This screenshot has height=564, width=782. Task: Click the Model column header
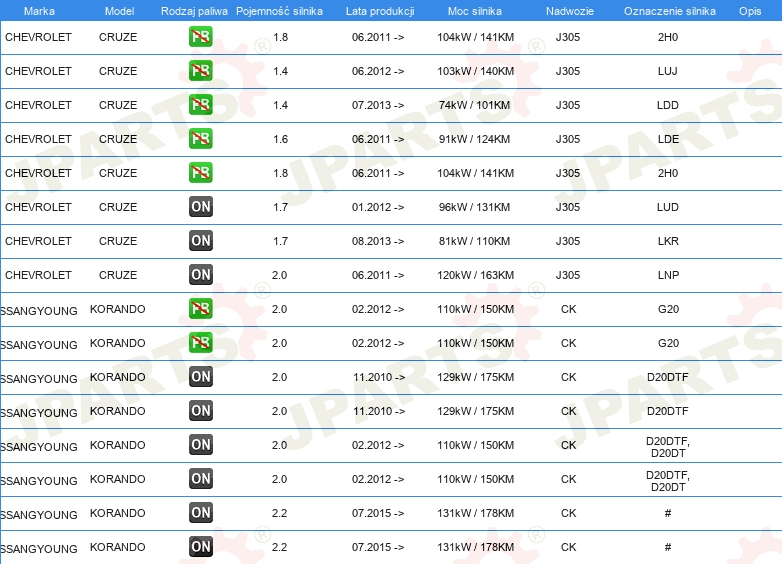point(118,10)
